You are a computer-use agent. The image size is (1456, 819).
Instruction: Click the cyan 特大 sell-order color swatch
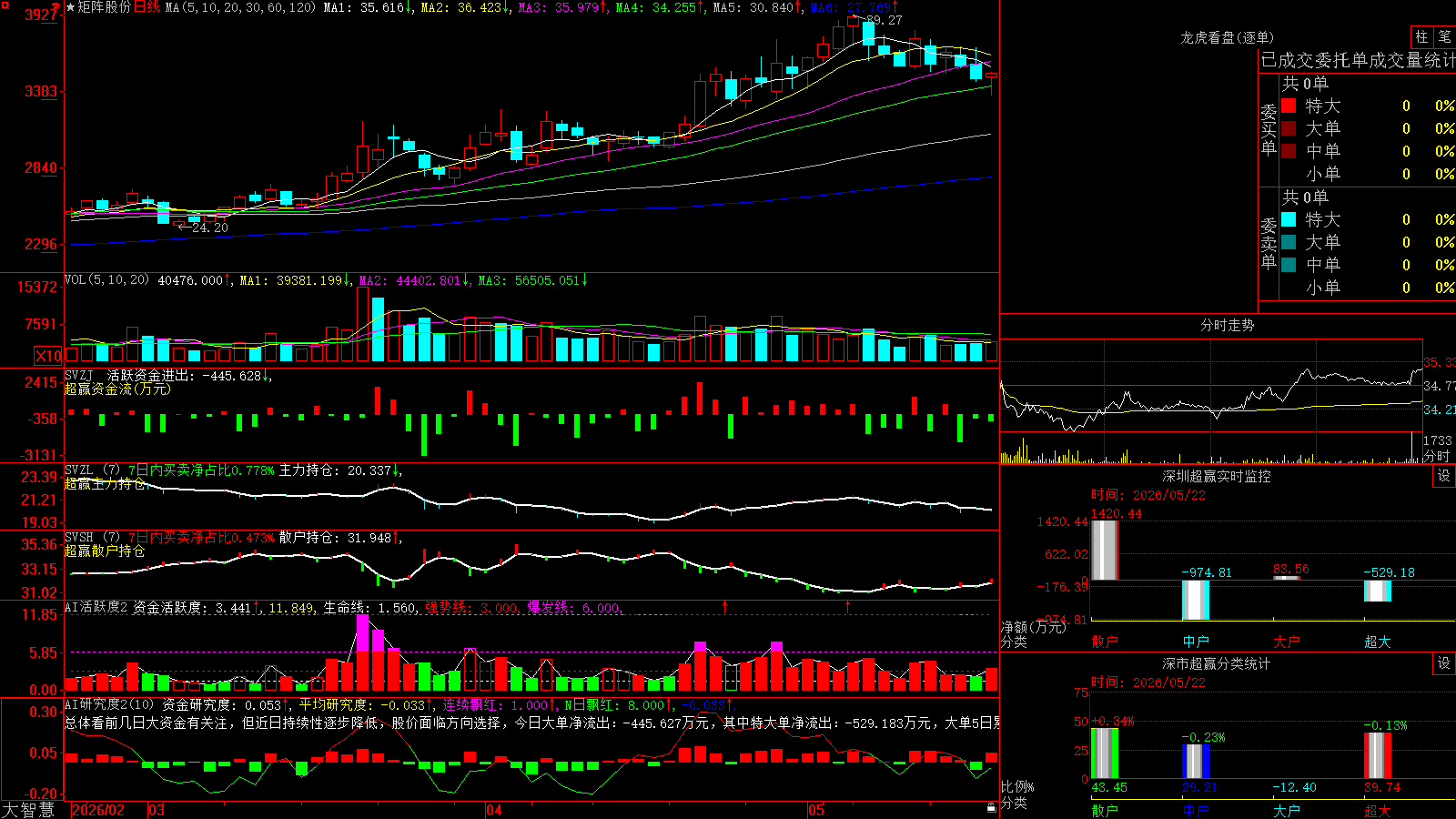(x=1289, y=219)
